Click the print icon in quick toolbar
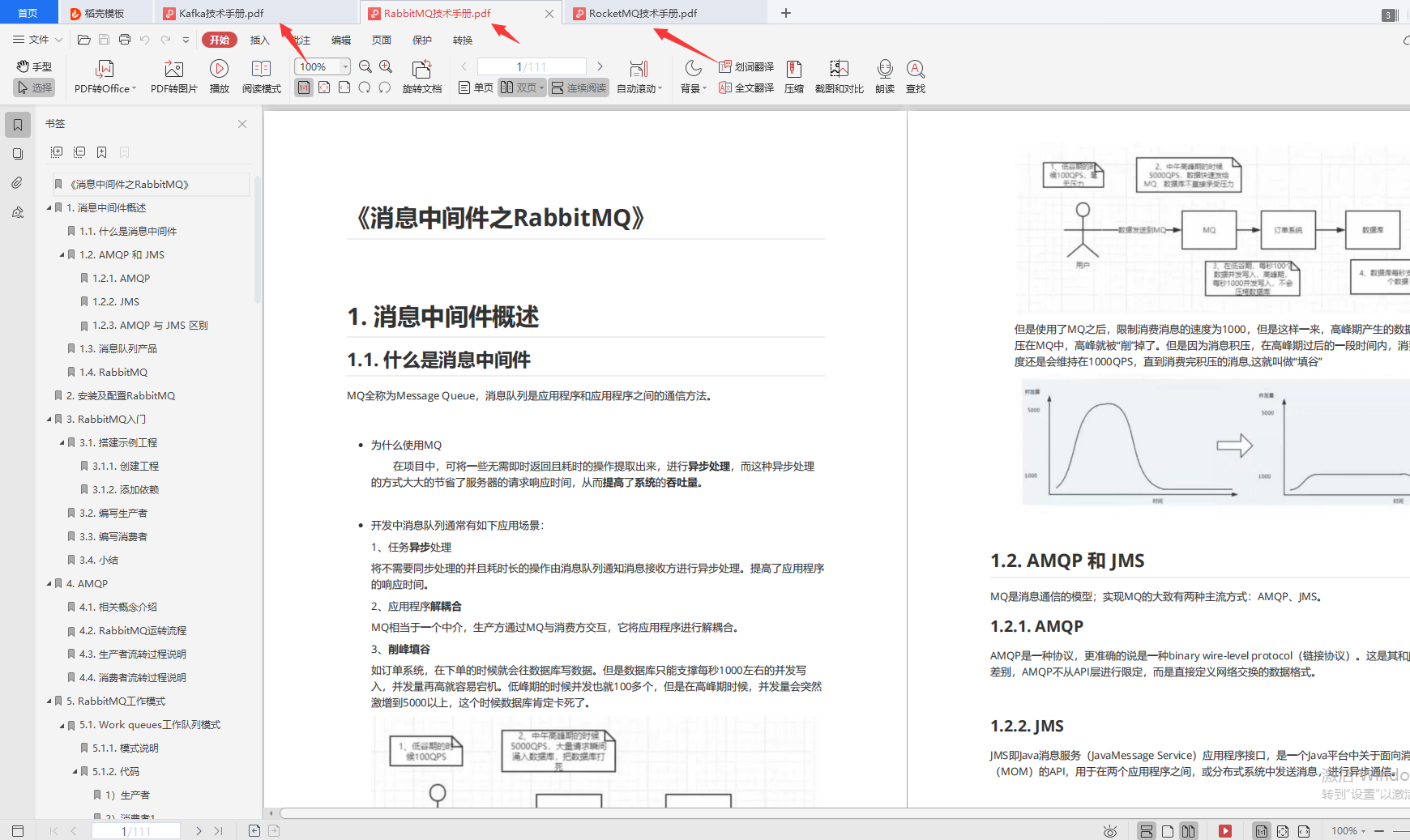This screenshot has width=1410, height=840. click(x=124, y=39)
